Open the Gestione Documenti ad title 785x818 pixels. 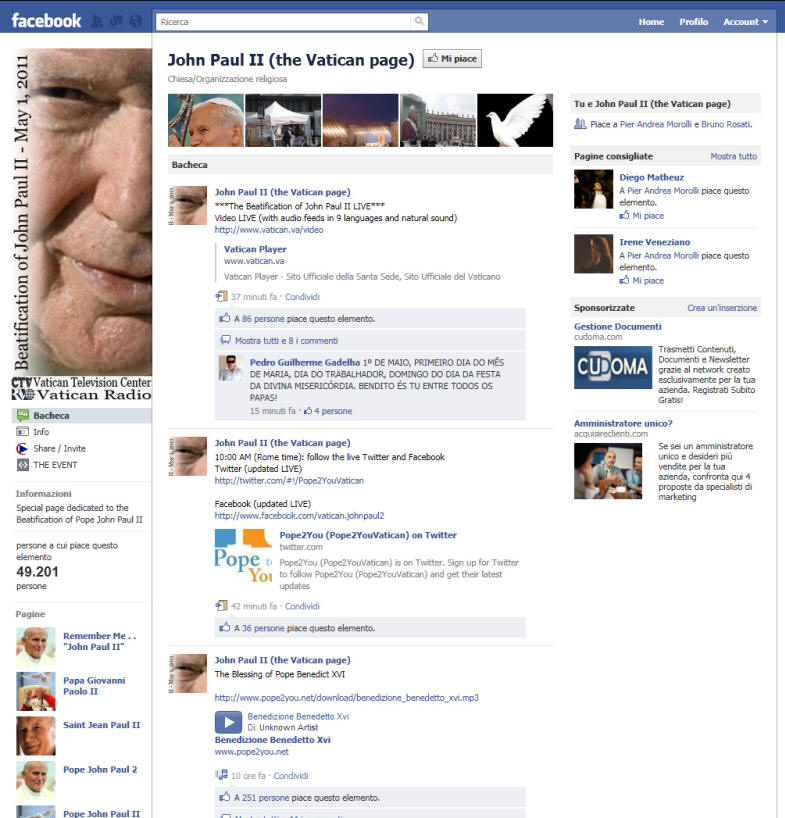pyautogui.click(x=618, y=327)
